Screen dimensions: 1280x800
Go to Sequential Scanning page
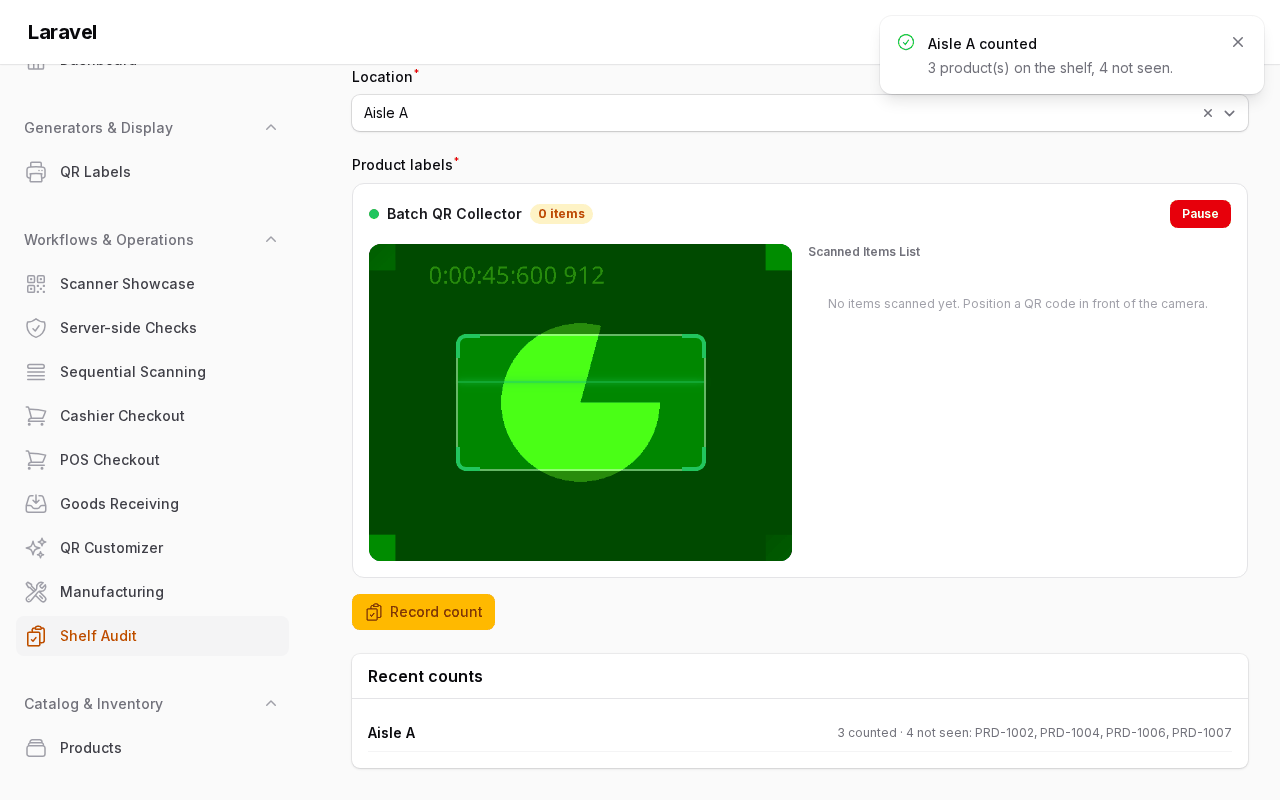[x=152, y=372]
